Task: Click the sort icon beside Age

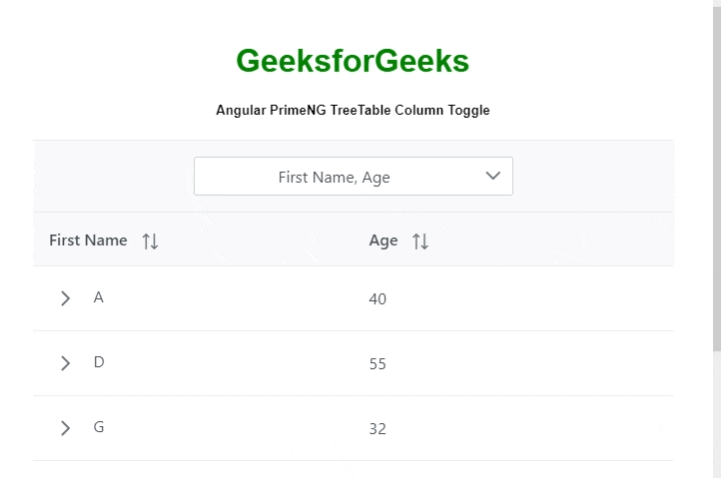Action: (420, 241)
